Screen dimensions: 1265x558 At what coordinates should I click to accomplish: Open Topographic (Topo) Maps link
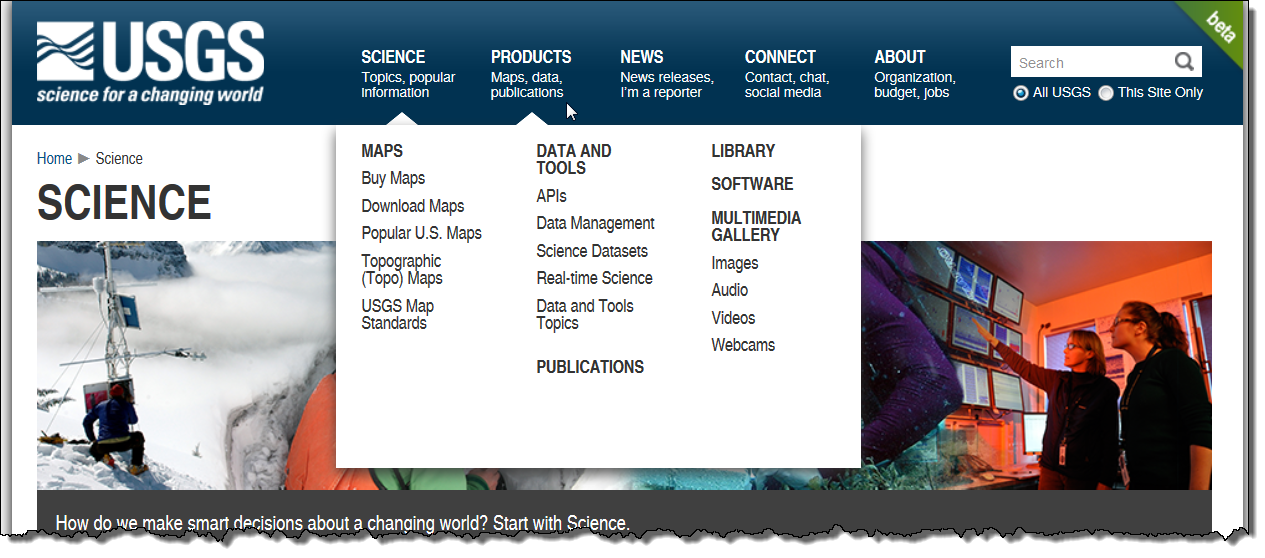point(402,270)
